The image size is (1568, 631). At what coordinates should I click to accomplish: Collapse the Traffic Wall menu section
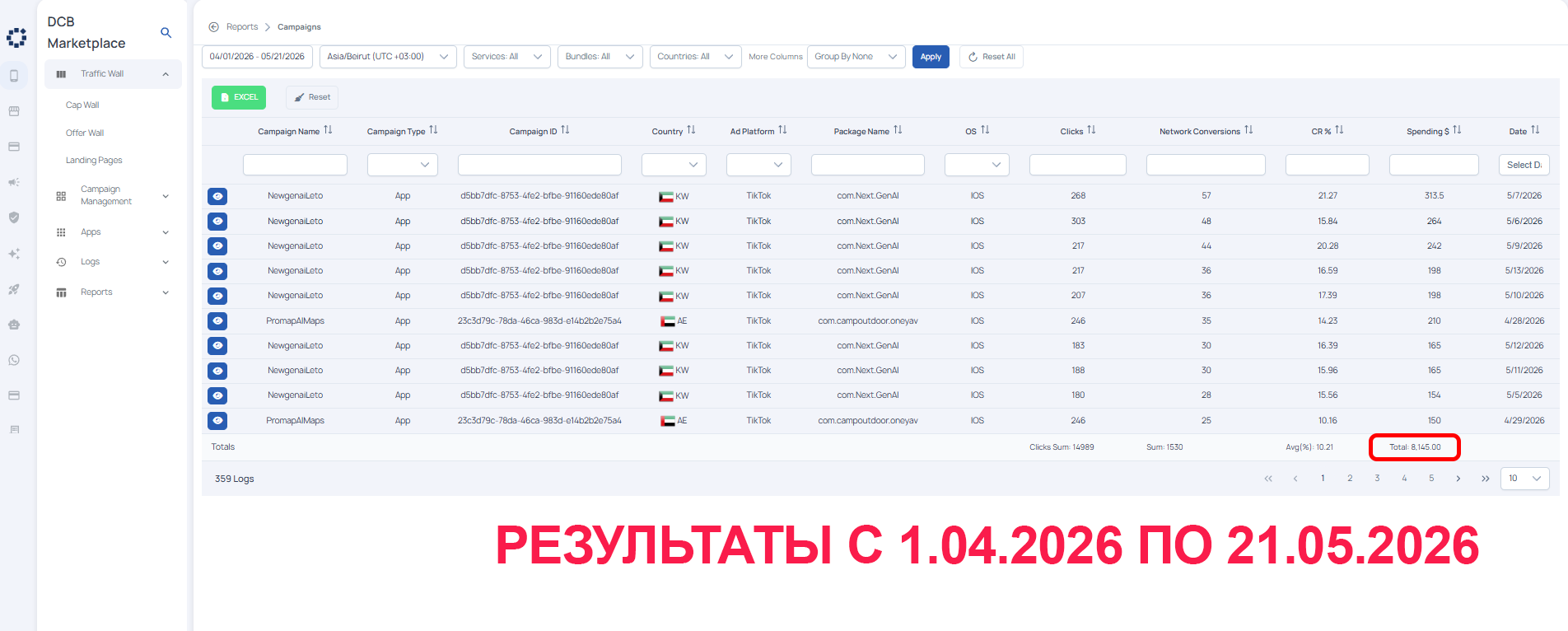(x=113, y=74)
